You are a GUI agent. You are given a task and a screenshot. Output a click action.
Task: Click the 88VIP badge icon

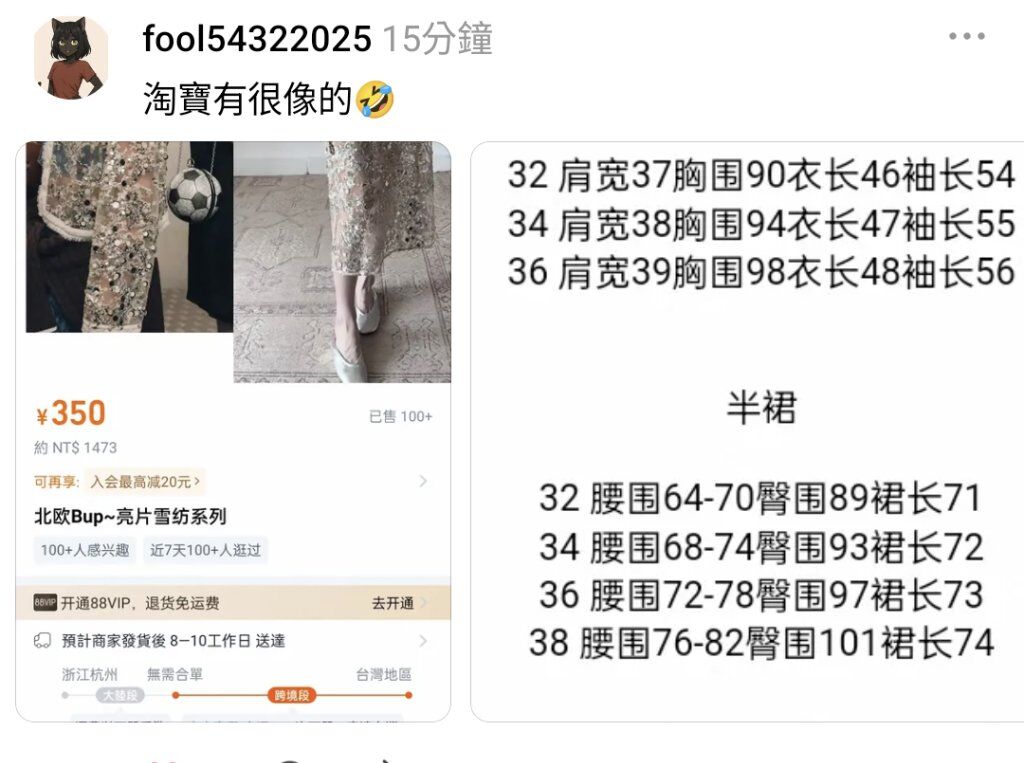[45, 602]
